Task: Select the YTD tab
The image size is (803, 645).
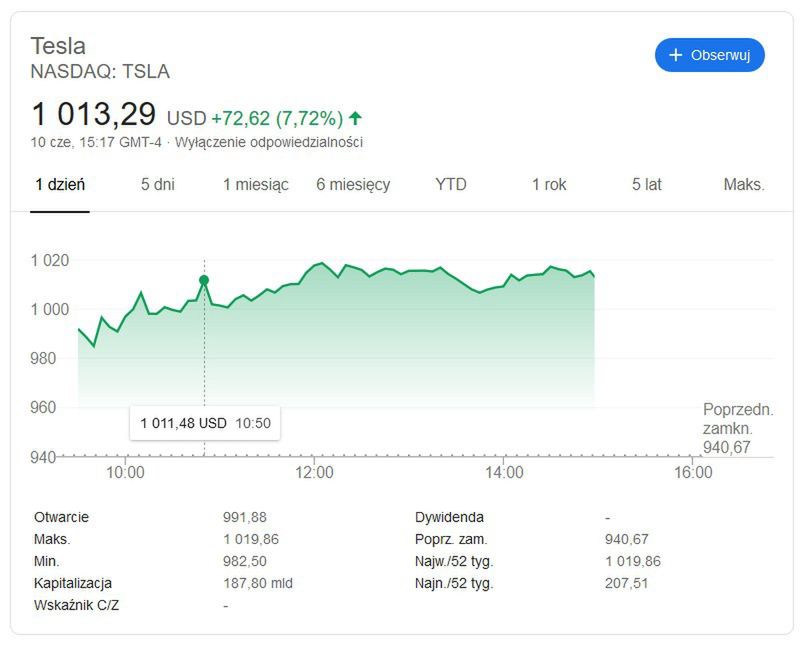Action: click(x=451, y=185)
